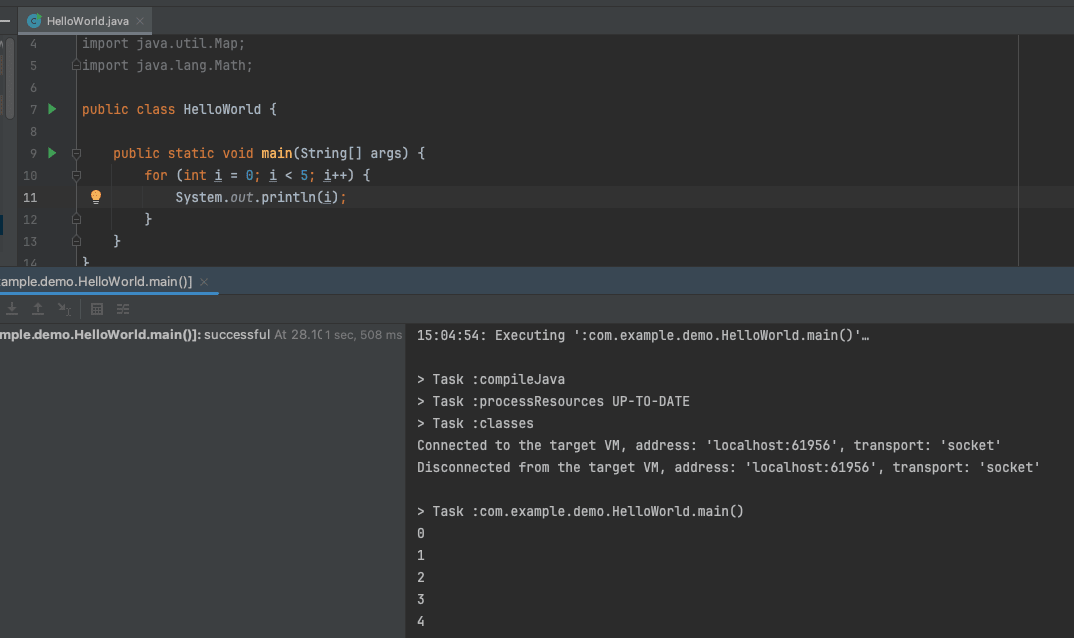The height and width of the screenshot is (638, 1074).
Task: Click the fold end marker on line 13
Action: [76, 241]
